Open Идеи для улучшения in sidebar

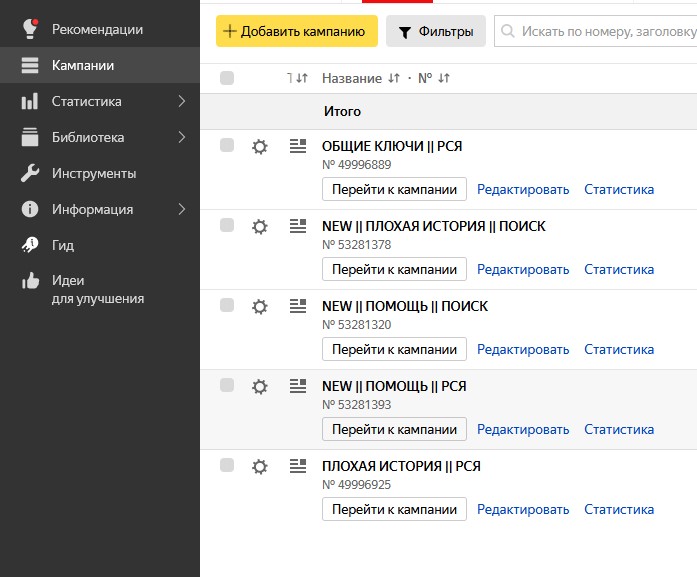point(100,289)
